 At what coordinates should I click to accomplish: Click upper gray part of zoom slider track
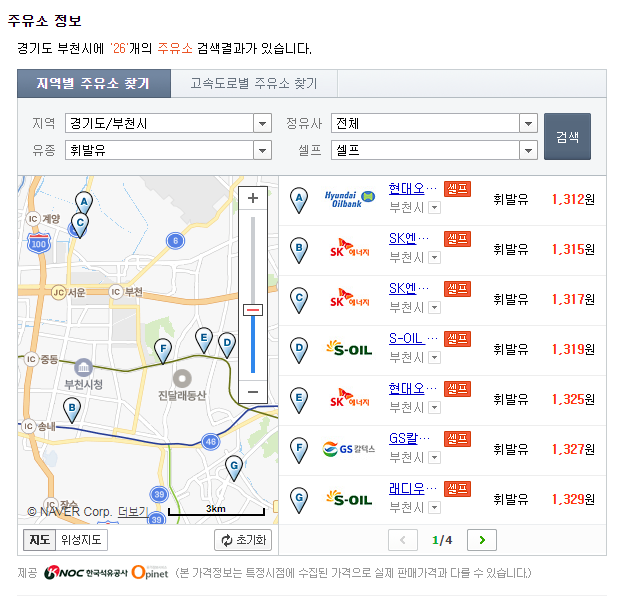(253, 260)
